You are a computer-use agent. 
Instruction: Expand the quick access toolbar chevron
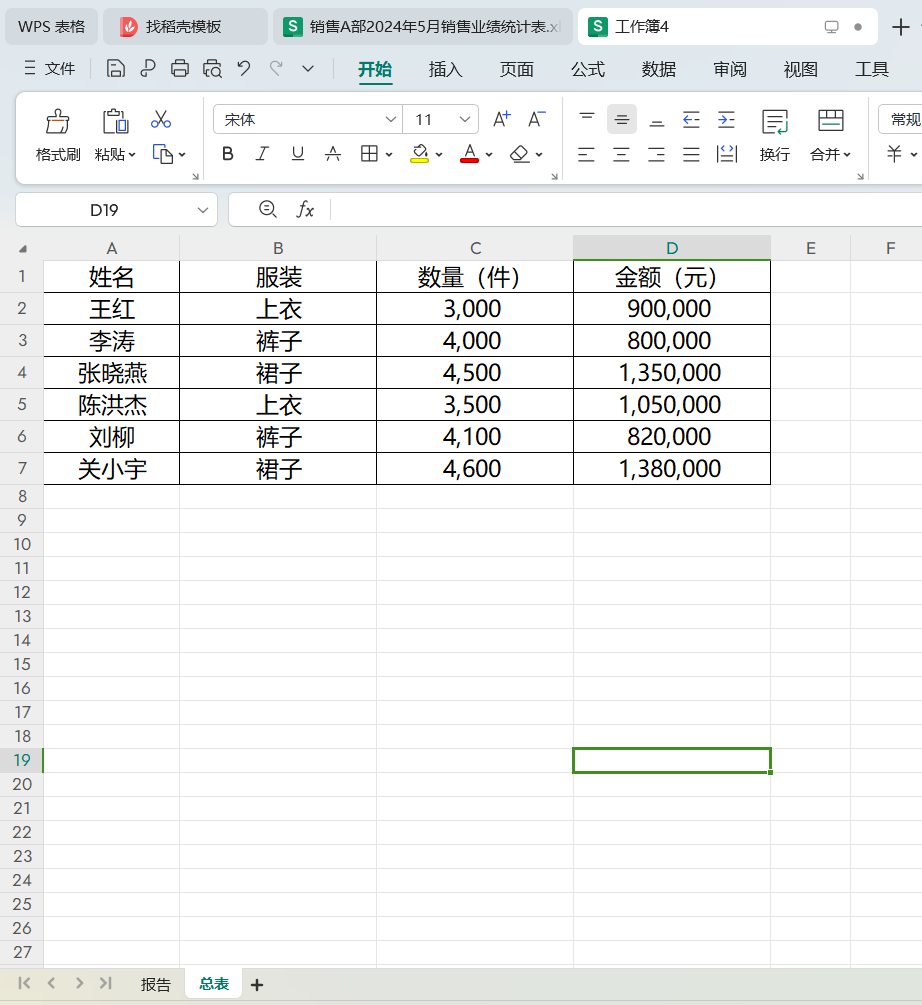(x=308, y=69)
